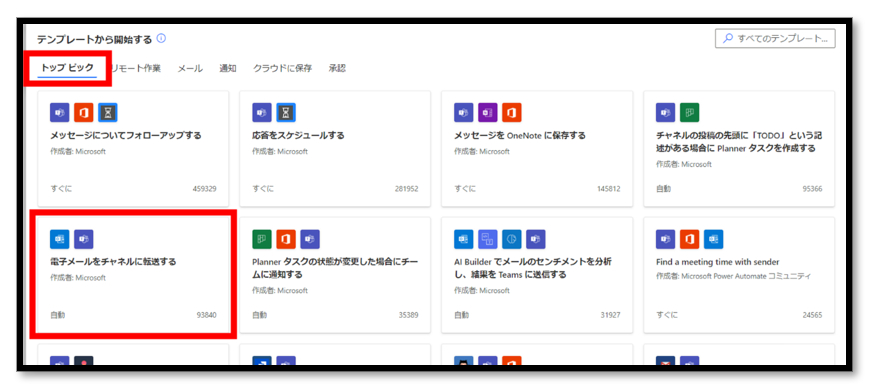Screen dimensions: 870x390
Task: Switch to the メール tab
Action: 190,69
